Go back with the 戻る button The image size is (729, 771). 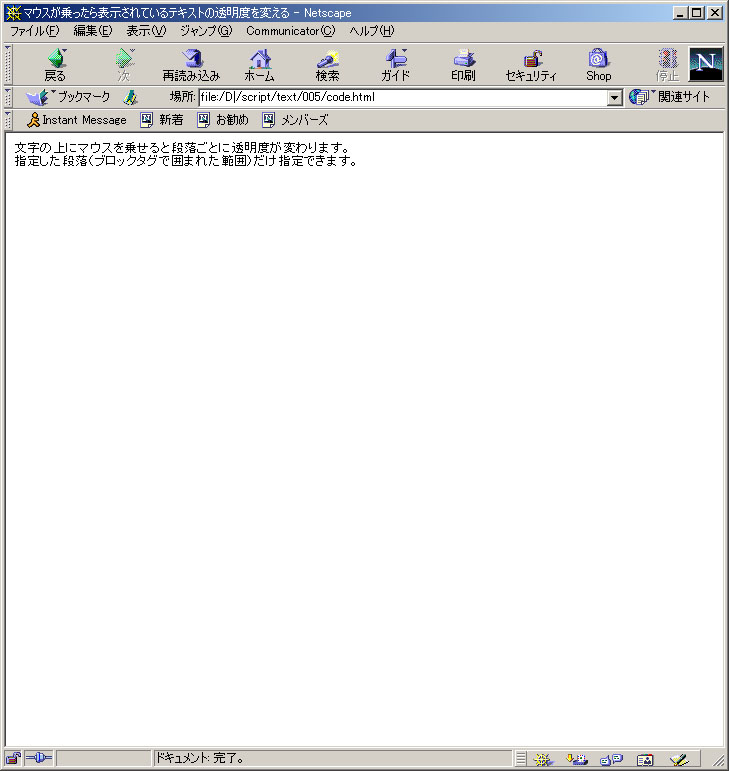click(x=55, y=65)
